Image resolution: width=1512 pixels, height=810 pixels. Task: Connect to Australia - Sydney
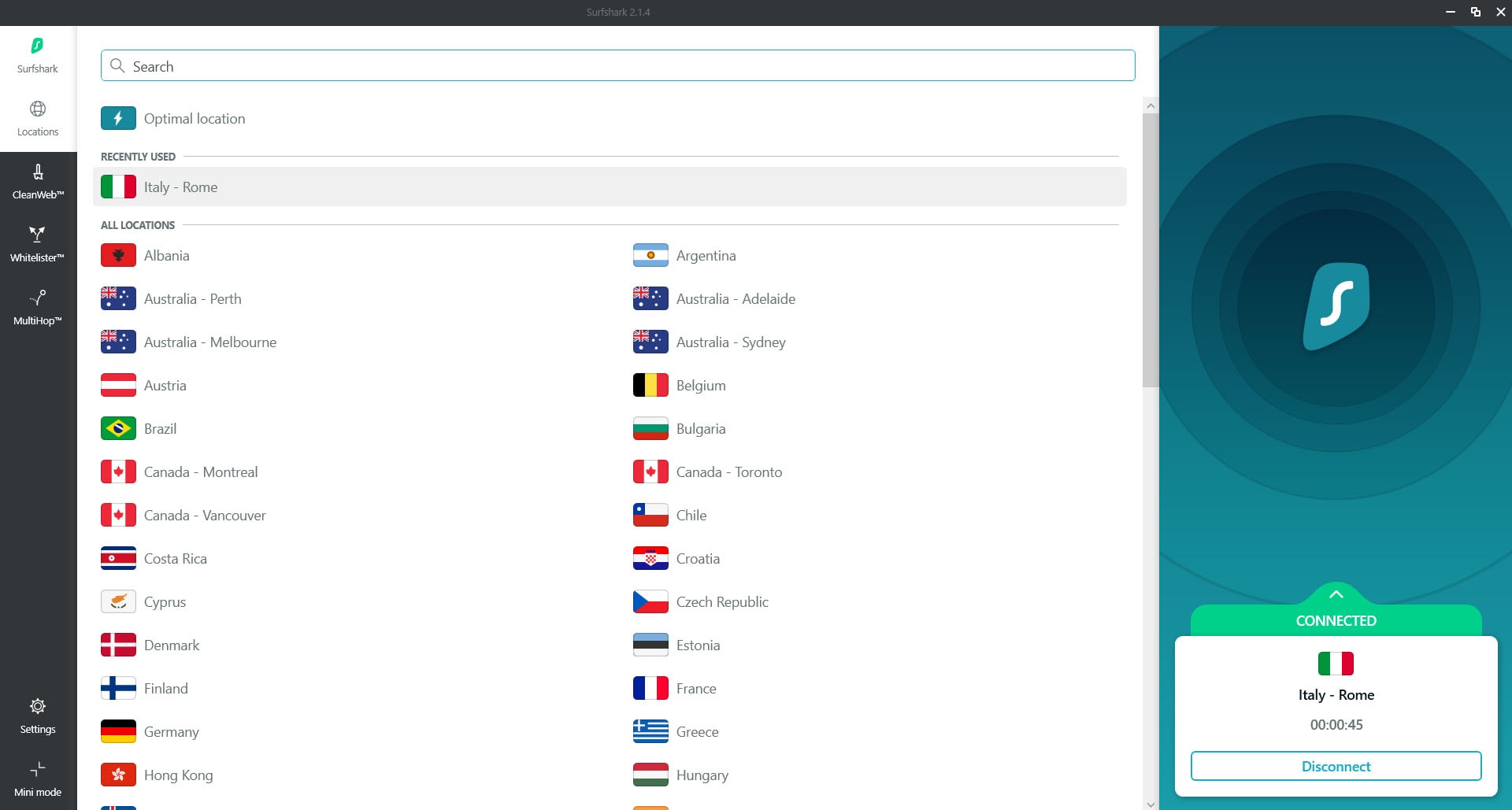tap(730, 342)
